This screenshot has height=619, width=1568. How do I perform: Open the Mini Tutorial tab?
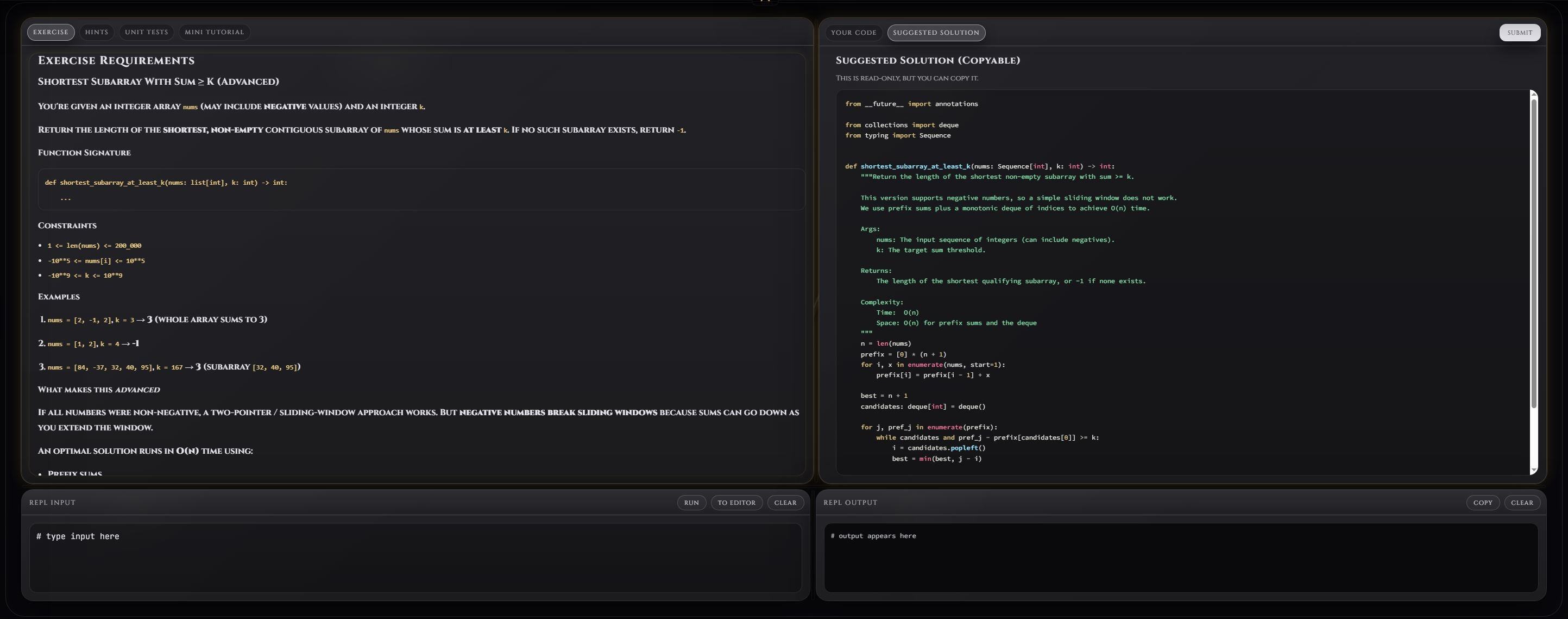[214, 32]
